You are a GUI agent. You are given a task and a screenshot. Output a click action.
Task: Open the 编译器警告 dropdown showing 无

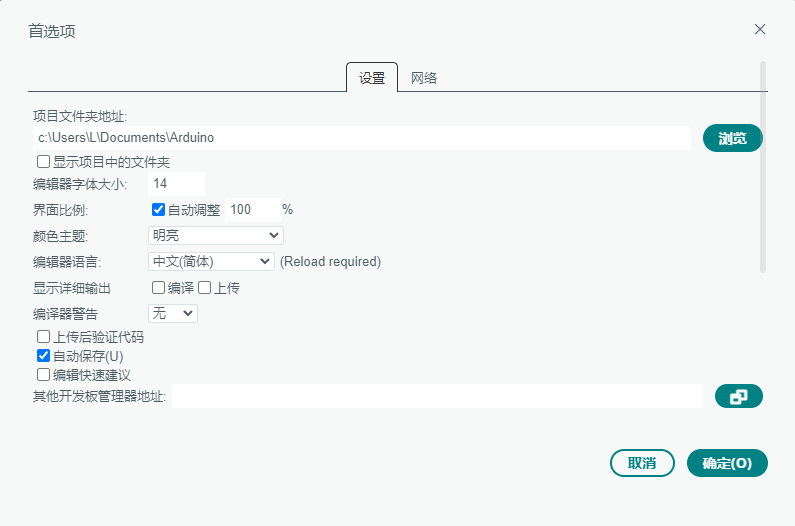(172, 314)
